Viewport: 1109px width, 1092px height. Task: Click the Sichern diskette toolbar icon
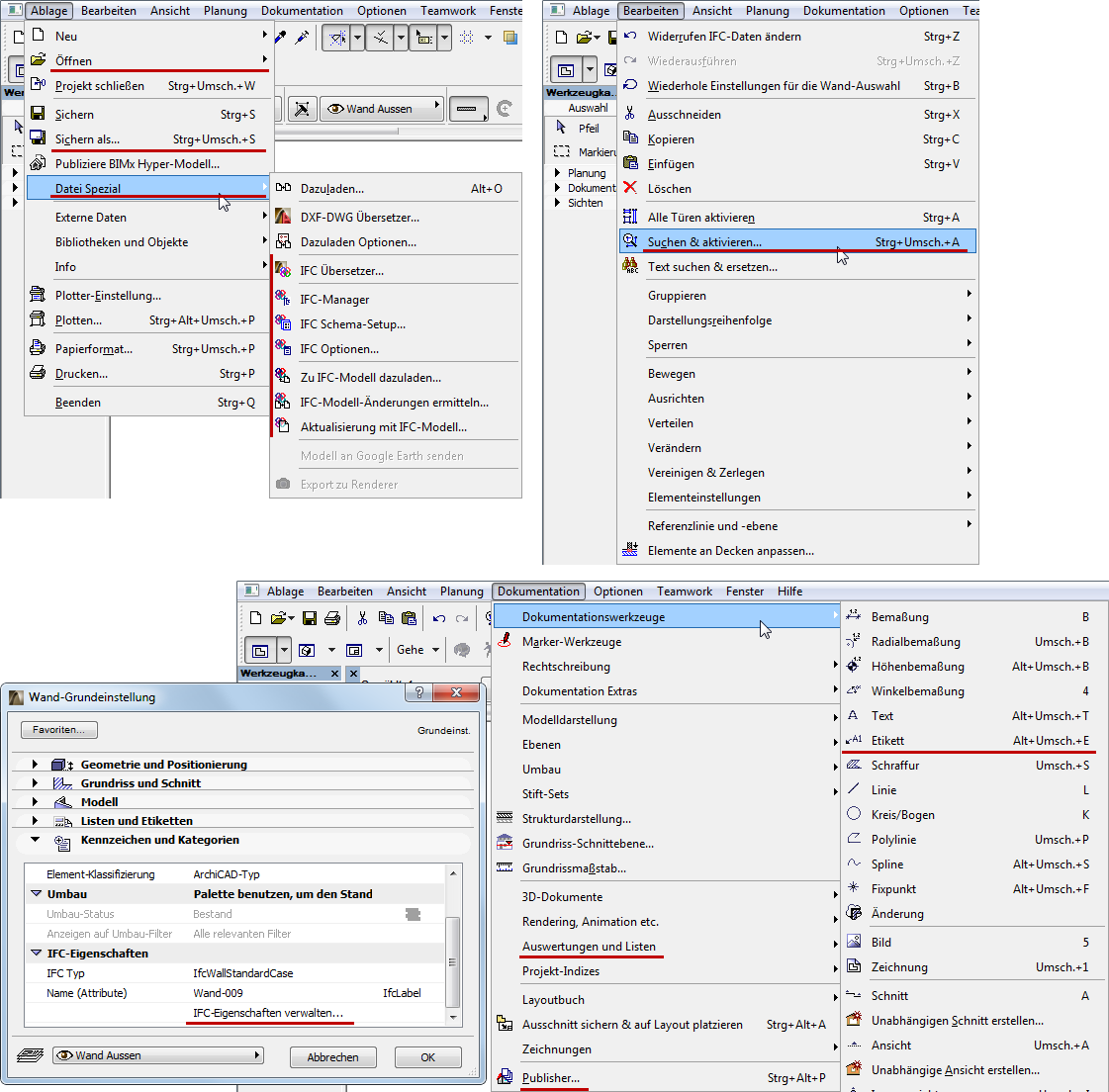click(309, 617)
